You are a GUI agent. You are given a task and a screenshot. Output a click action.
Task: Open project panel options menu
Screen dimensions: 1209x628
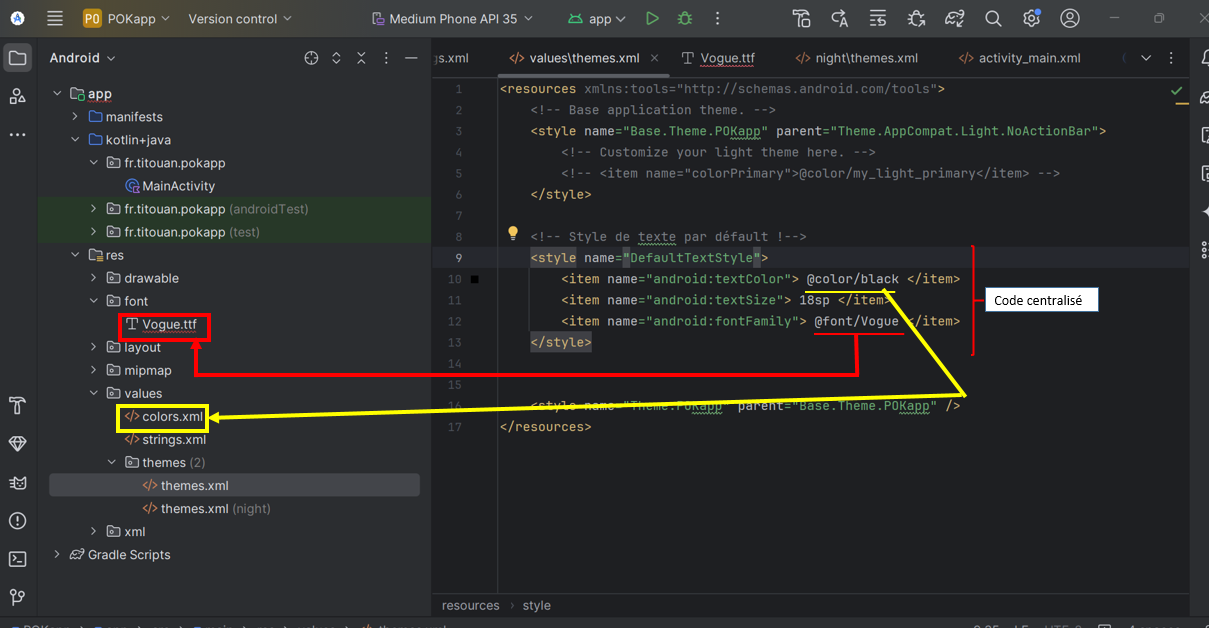[386, 58]
